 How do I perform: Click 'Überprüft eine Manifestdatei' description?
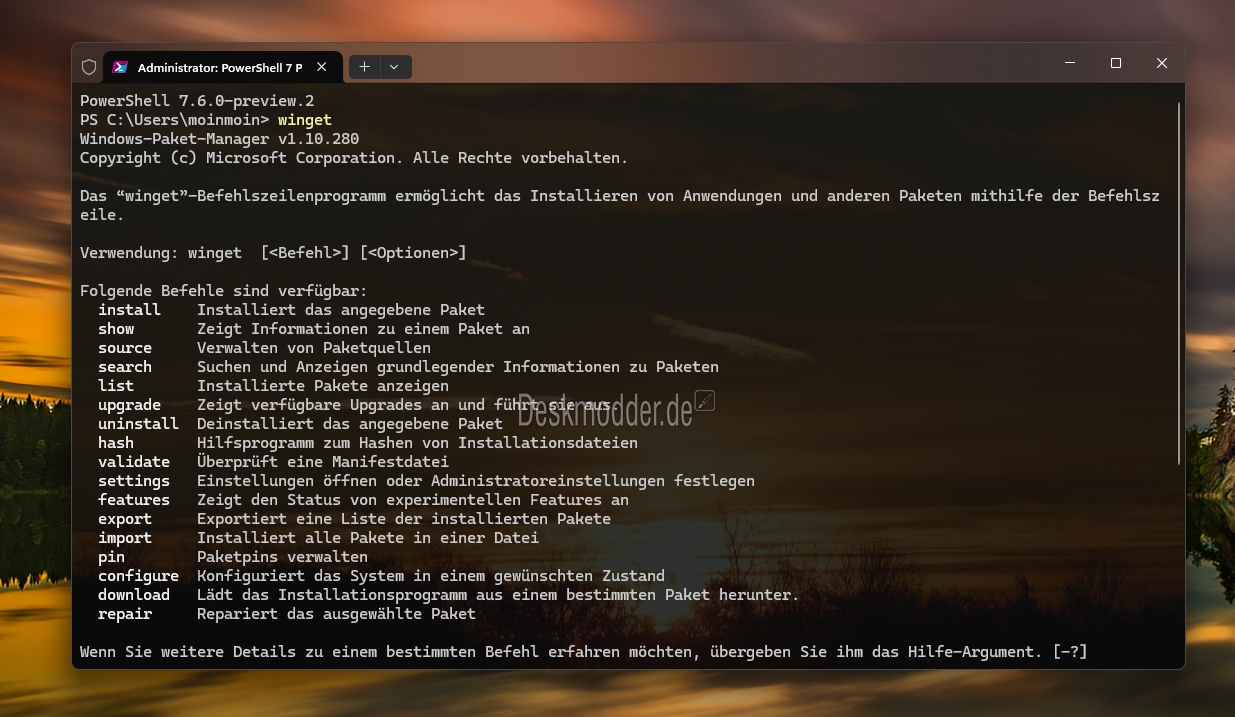pos(323,462)
